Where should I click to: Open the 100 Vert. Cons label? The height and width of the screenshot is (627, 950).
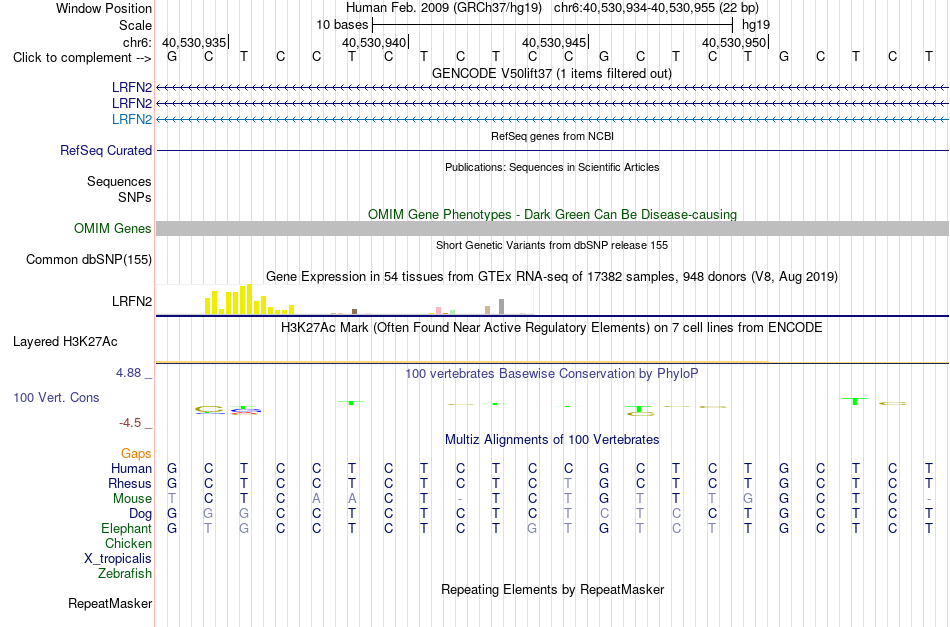point(56,397)
